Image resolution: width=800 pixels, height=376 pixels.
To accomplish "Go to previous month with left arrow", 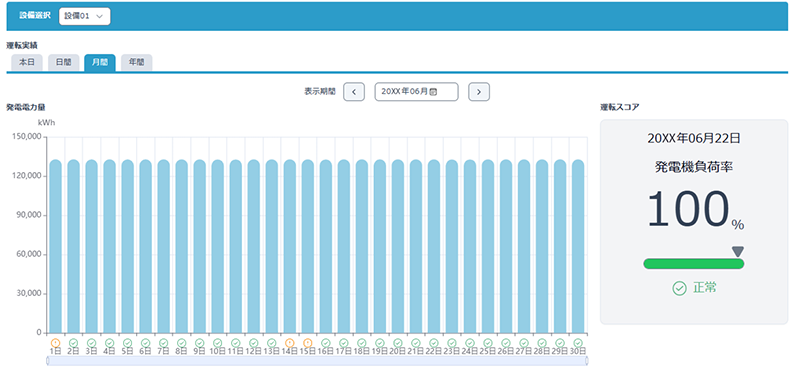I will [354, 92].
